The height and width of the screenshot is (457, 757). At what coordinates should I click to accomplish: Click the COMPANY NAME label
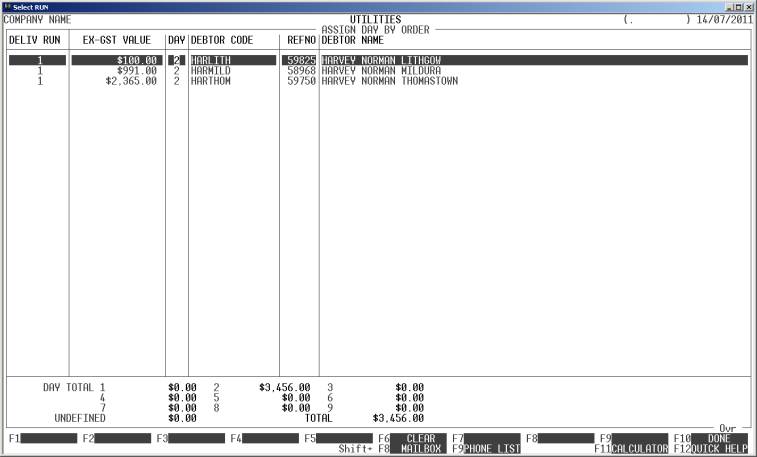pos(37,19)
